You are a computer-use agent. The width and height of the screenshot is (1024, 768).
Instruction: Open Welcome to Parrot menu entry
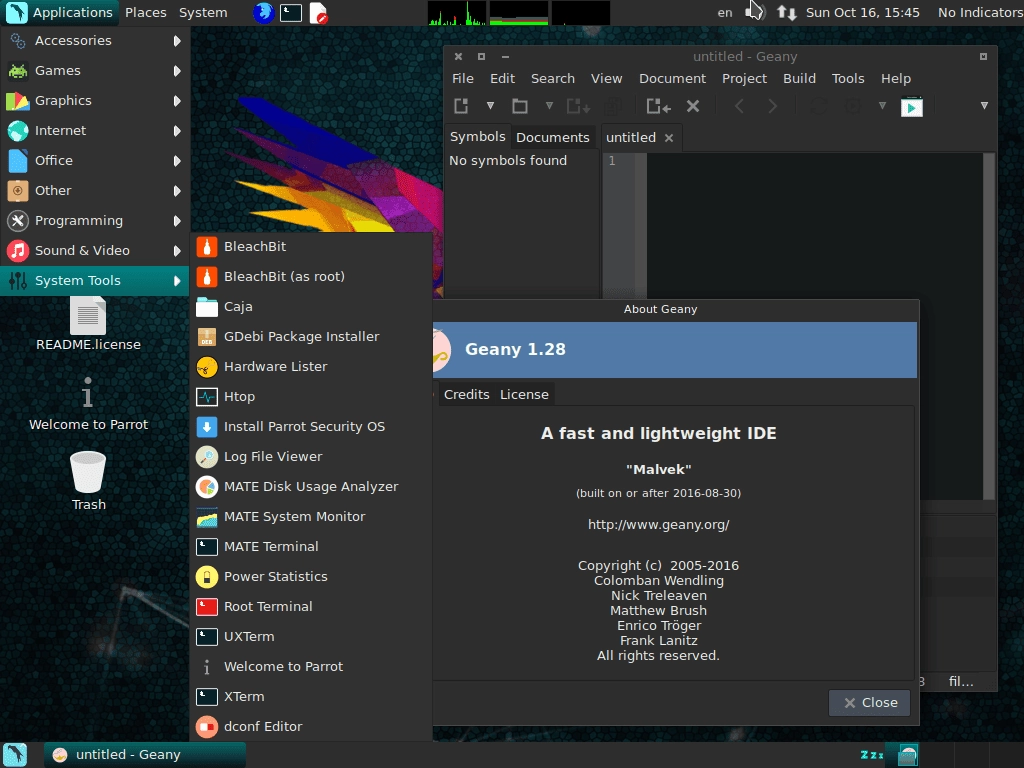[x=311, y=667]
